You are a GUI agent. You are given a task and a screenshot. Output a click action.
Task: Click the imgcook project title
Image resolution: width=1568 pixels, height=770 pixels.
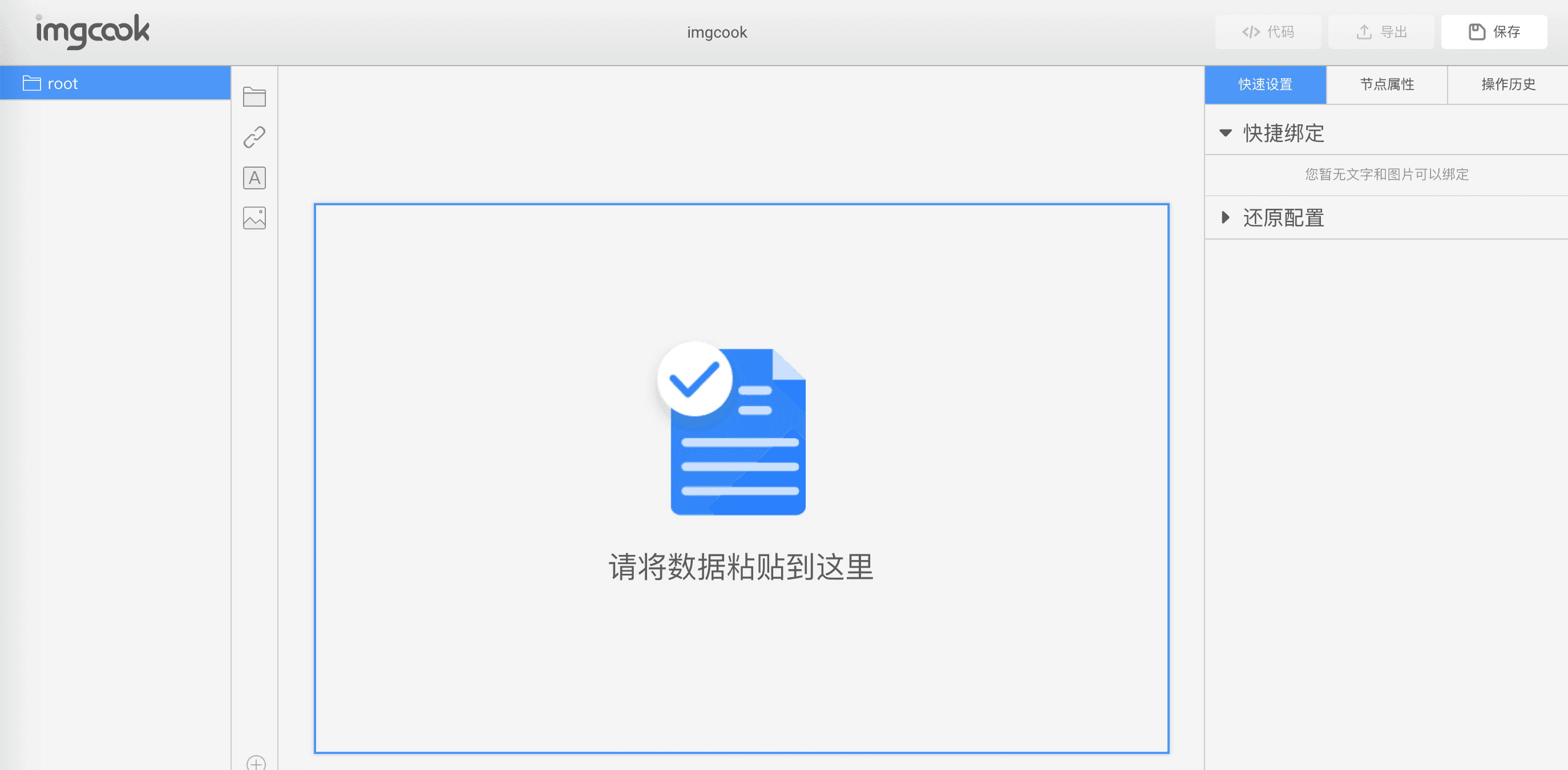[x=717, y=33]
